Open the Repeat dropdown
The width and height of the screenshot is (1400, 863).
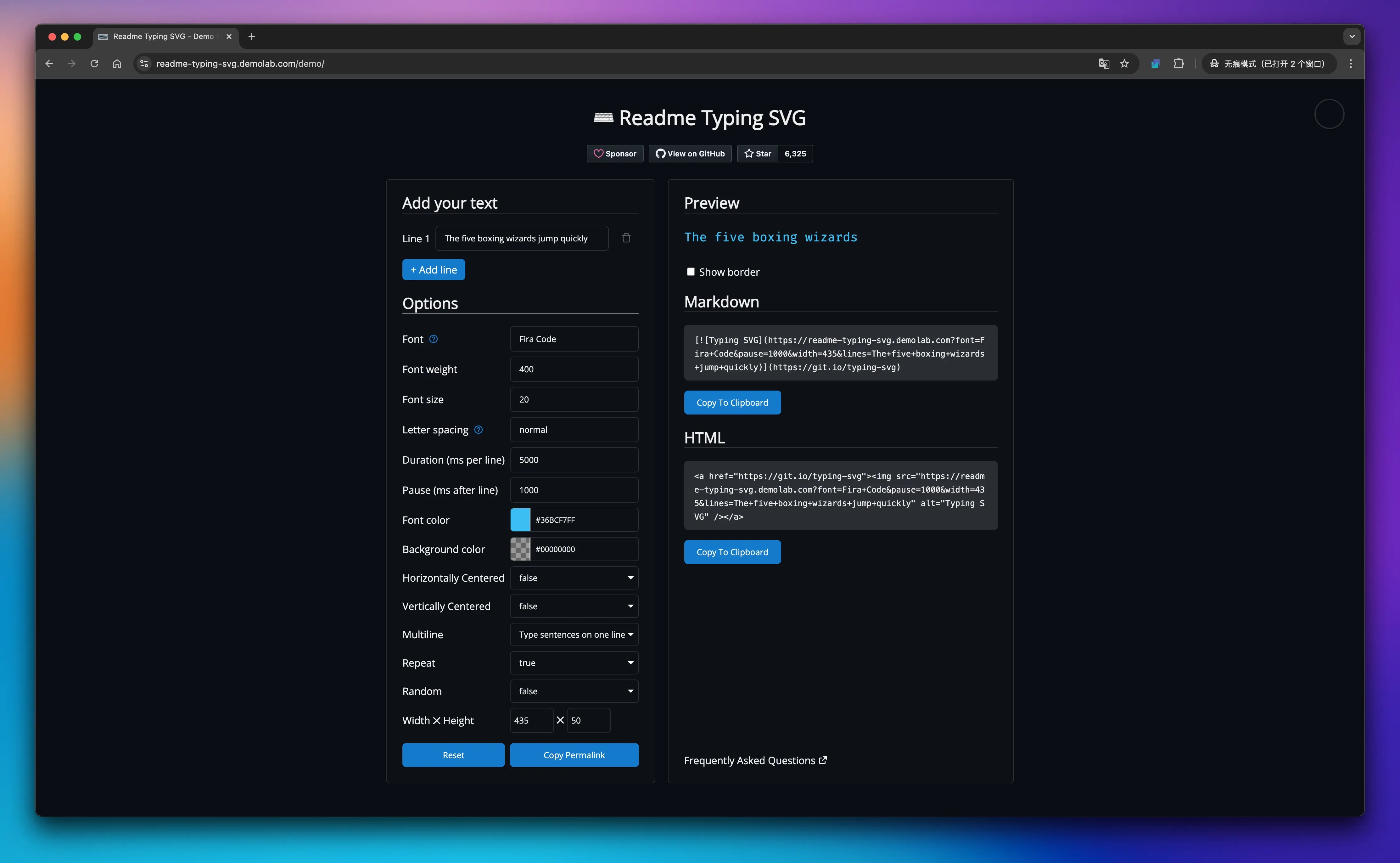tap(573, 663)
